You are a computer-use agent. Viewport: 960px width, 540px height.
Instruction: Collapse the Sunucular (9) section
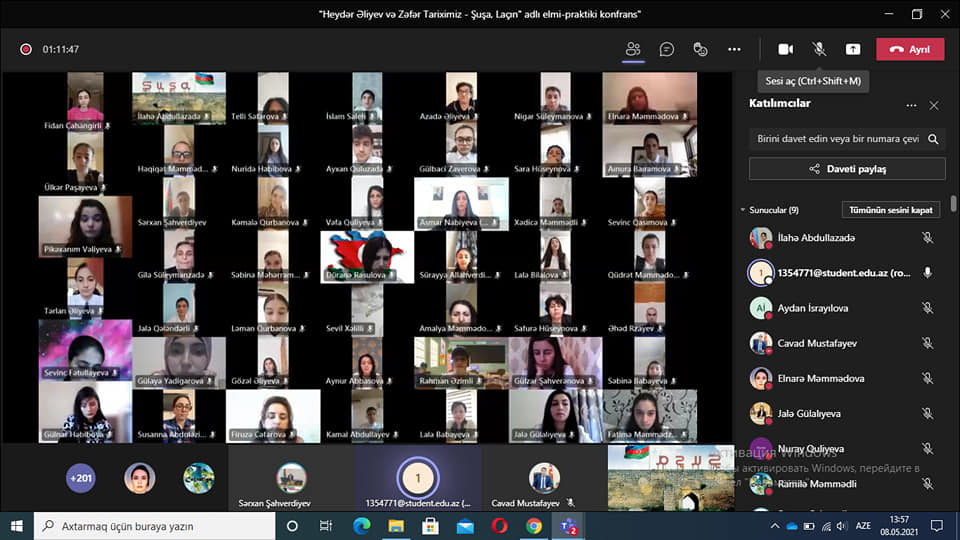coord(743,210)
